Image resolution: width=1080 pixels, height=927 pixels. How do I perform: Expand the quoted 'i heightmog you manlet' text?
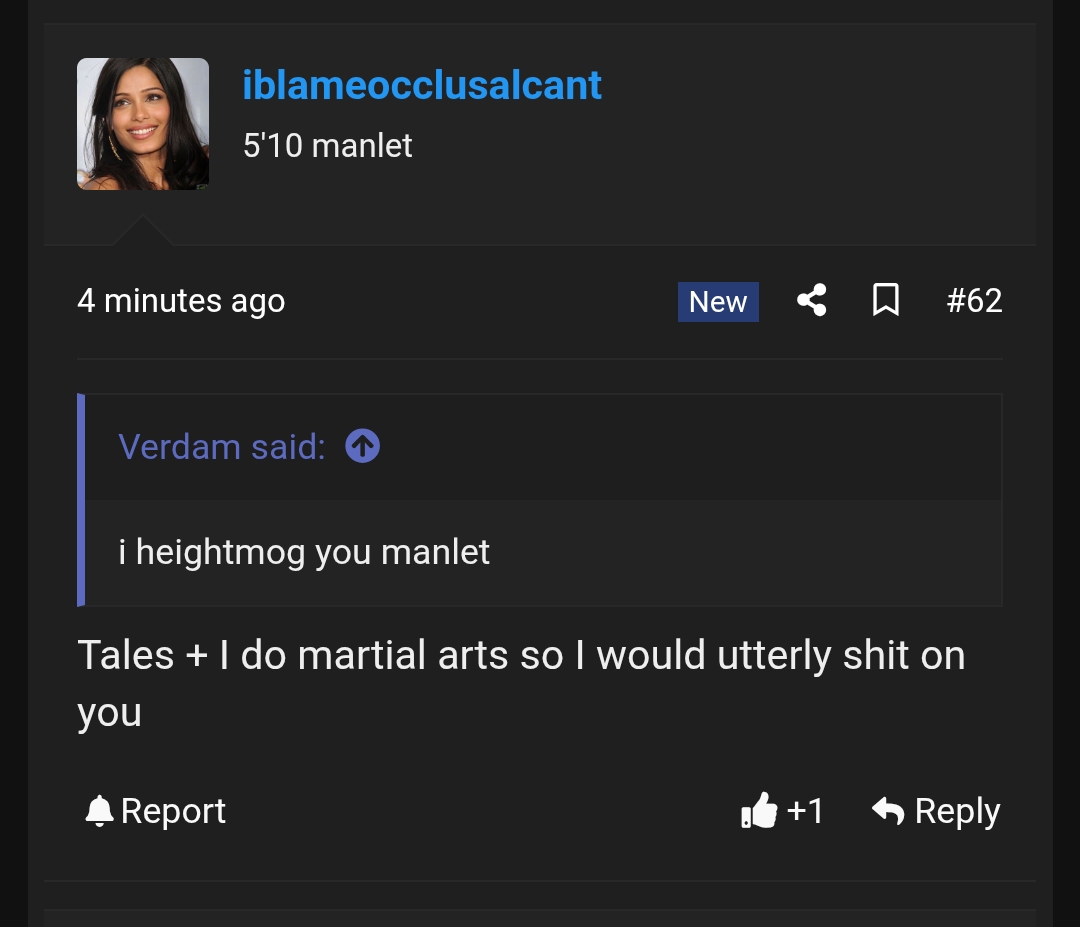coord(304,552)
